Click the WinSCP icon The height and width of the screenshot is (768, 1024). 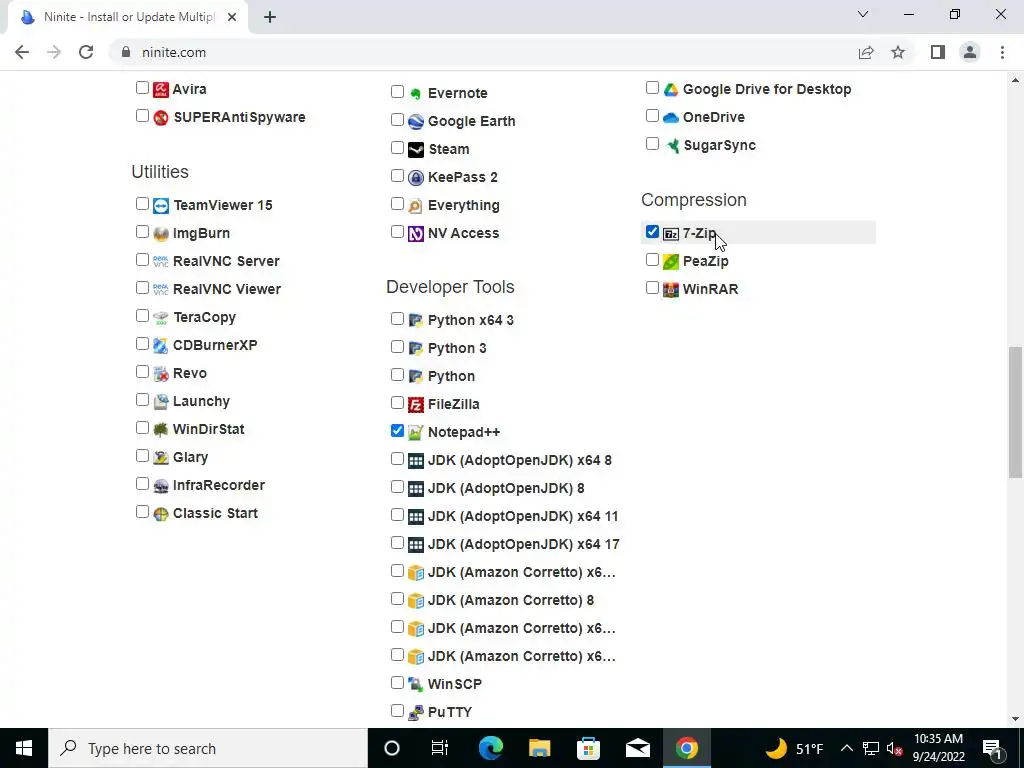[416, 684]
